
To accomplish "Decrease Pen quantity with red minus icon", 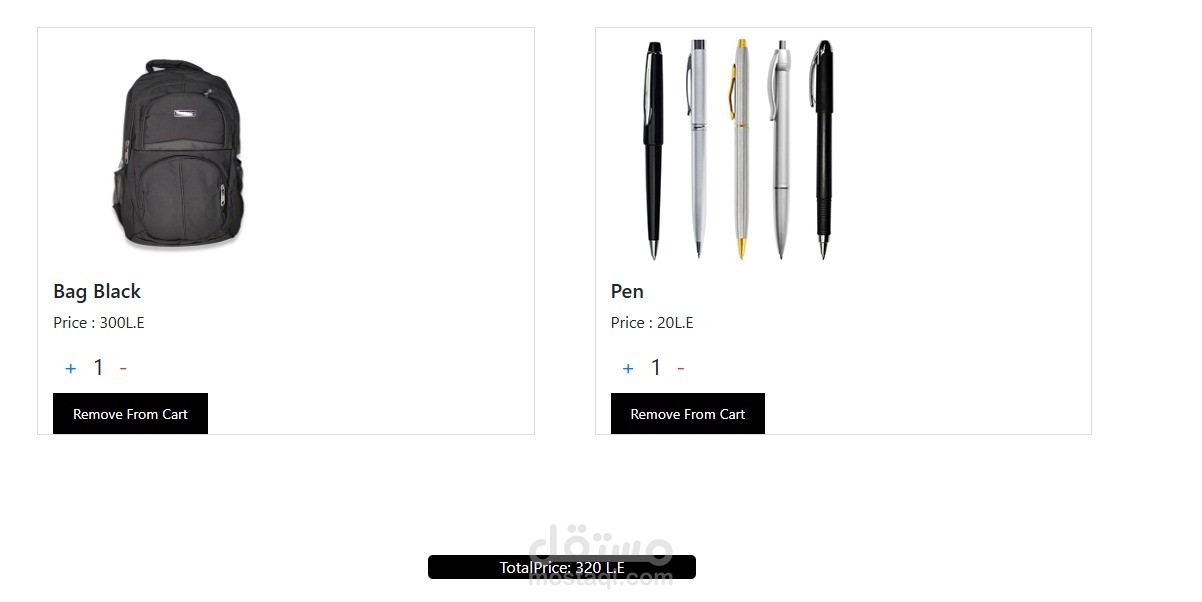I will pos(681,368).
